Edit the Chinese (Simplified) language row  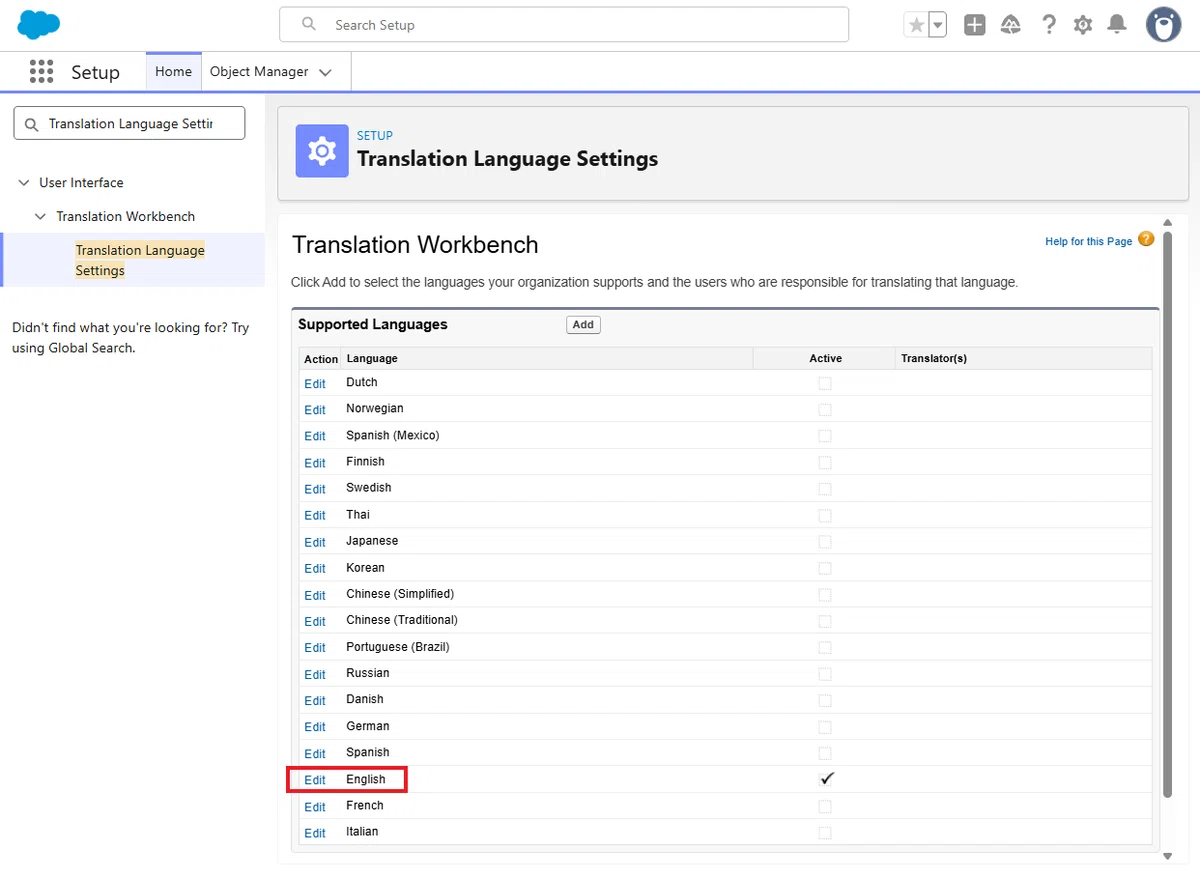coord(315,595)
